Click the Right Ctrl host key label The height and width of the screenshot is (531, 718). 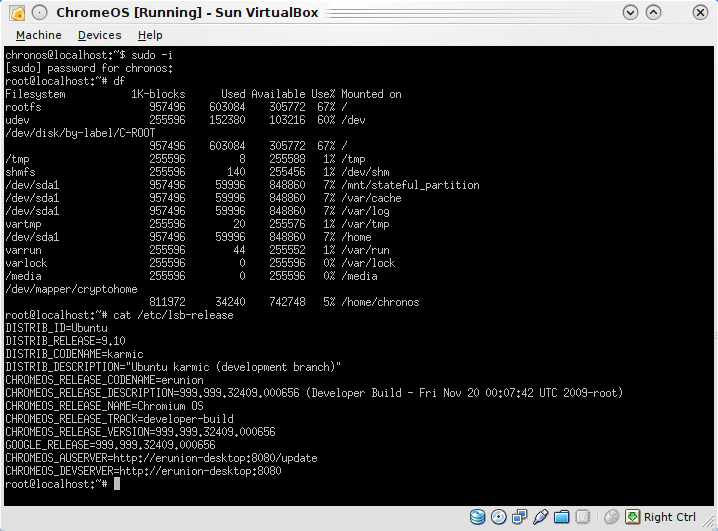pyautogui.click(x=669, y=517)
